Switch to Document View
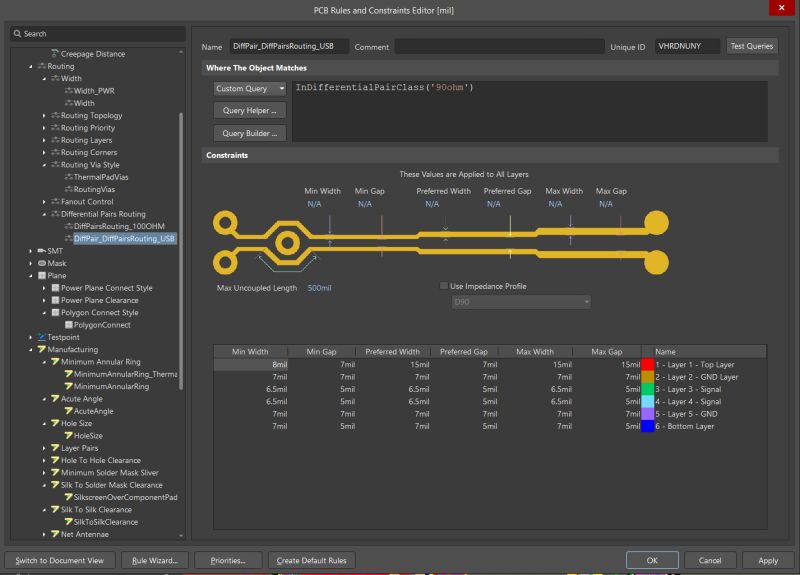 click(60, 560)
